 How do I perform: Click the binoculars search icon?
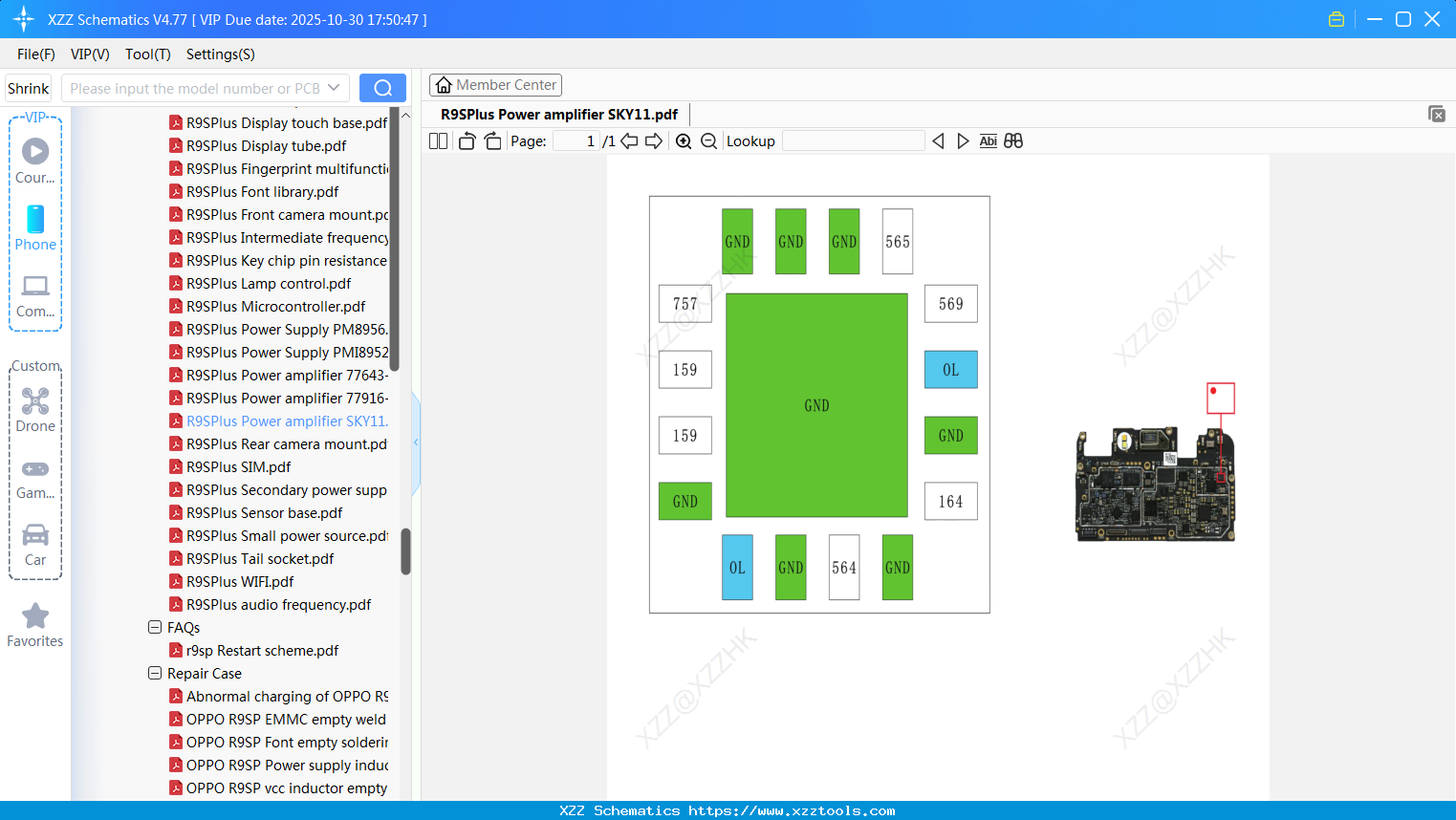(1013, 141)
